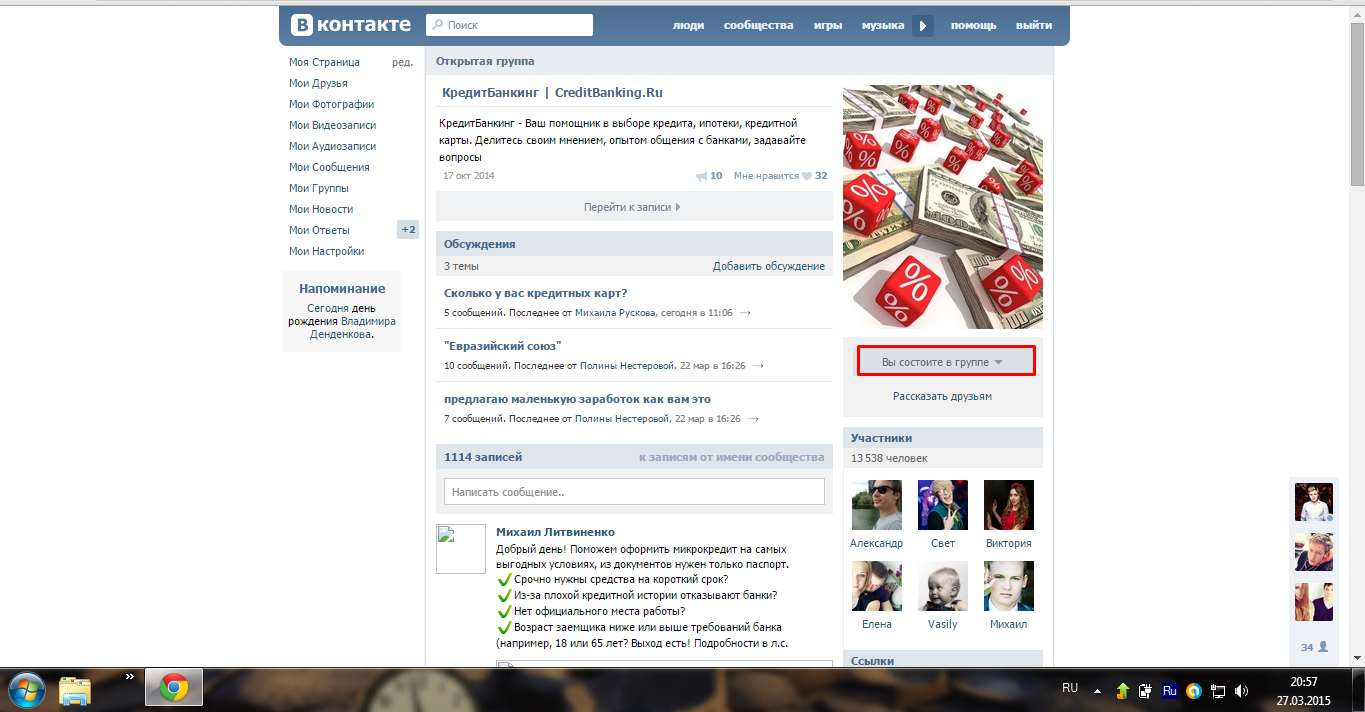1365x712 pixels.
Task: Click the '32' likes count
Action: [x=821, y=176]
